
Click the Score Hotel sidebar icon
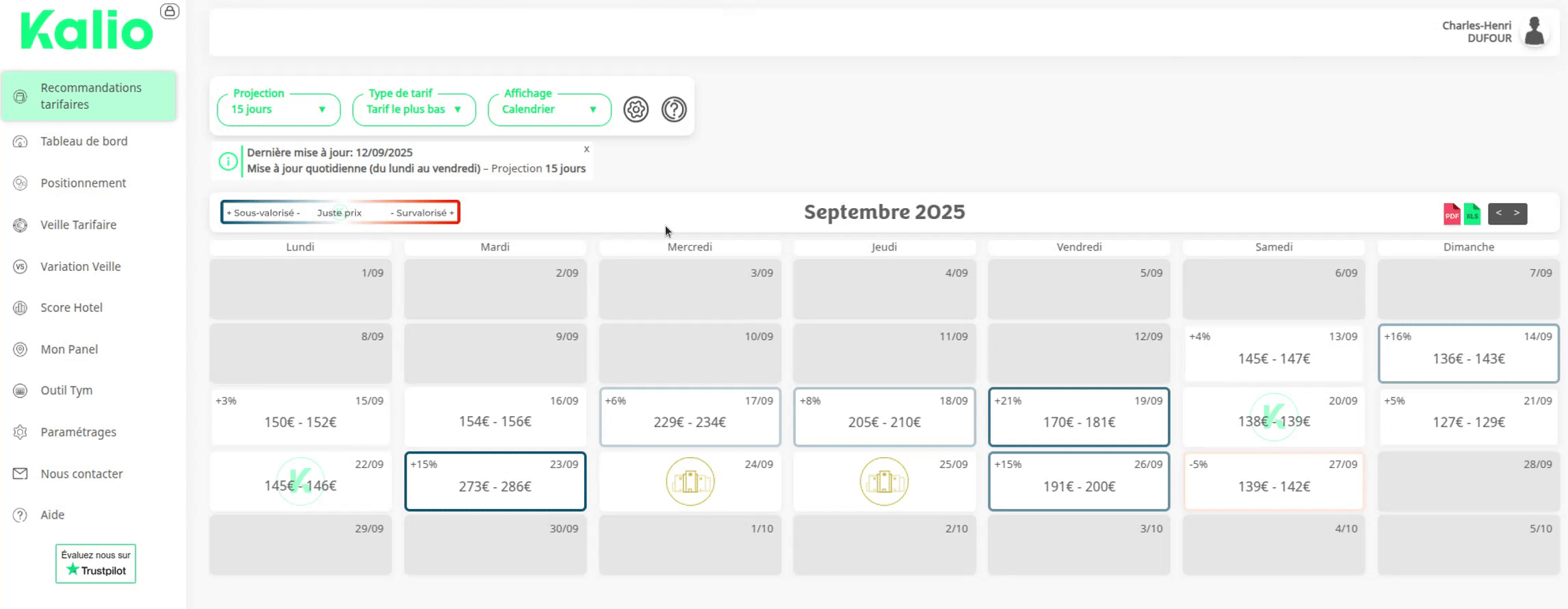click(x=21, y=308)
